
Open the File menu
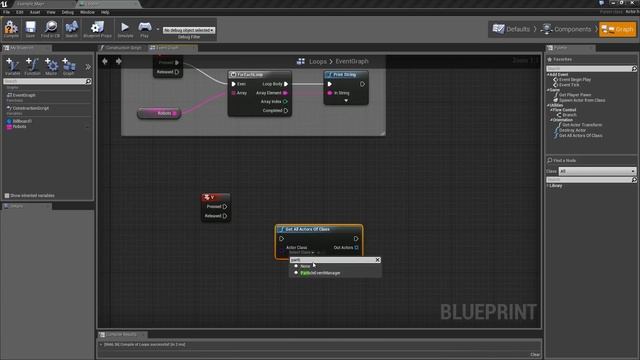(7, 12)
